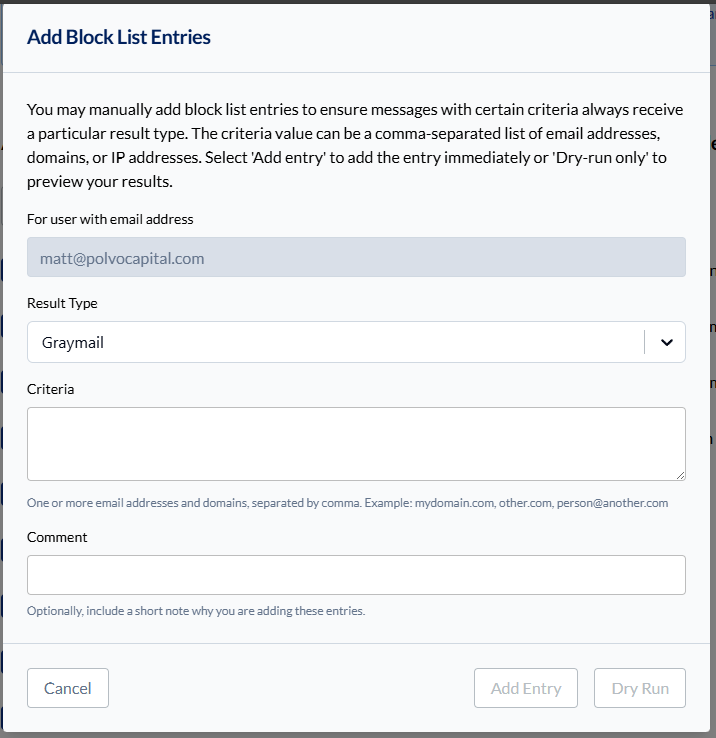The image size is (716, 738).
Task: Select the Graymail text in dropdown
Action: coord(73,342)
